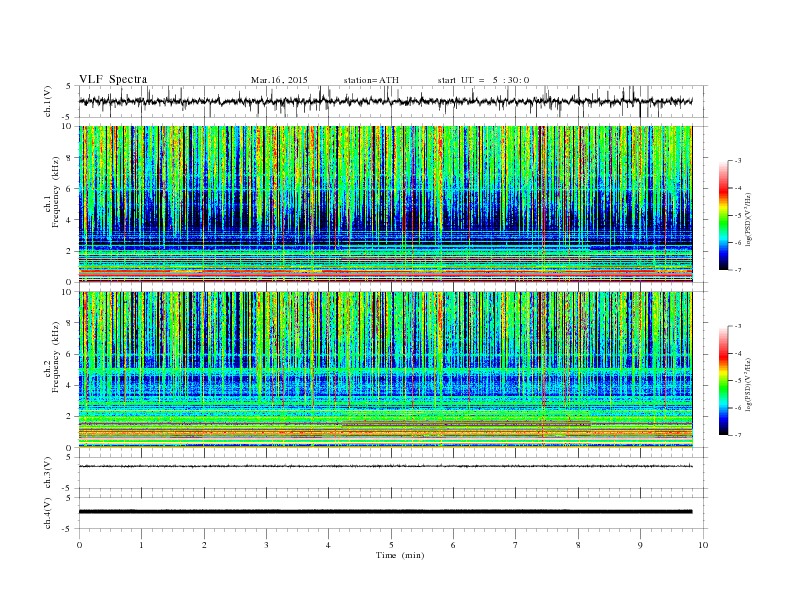Click the ch.1 "Frequency (kHz)" axis label
Screen dimensions: 792x612
56,192
